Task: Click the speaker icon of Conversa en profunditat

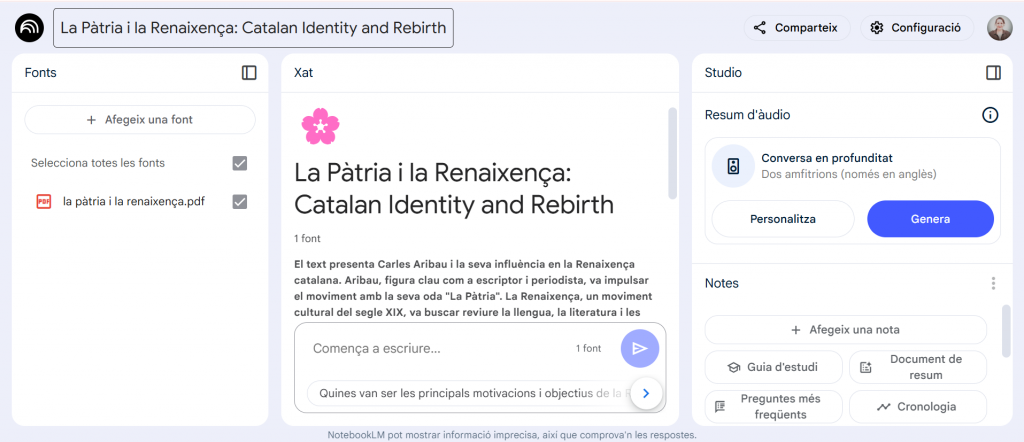Action: (x=733, y=166)
